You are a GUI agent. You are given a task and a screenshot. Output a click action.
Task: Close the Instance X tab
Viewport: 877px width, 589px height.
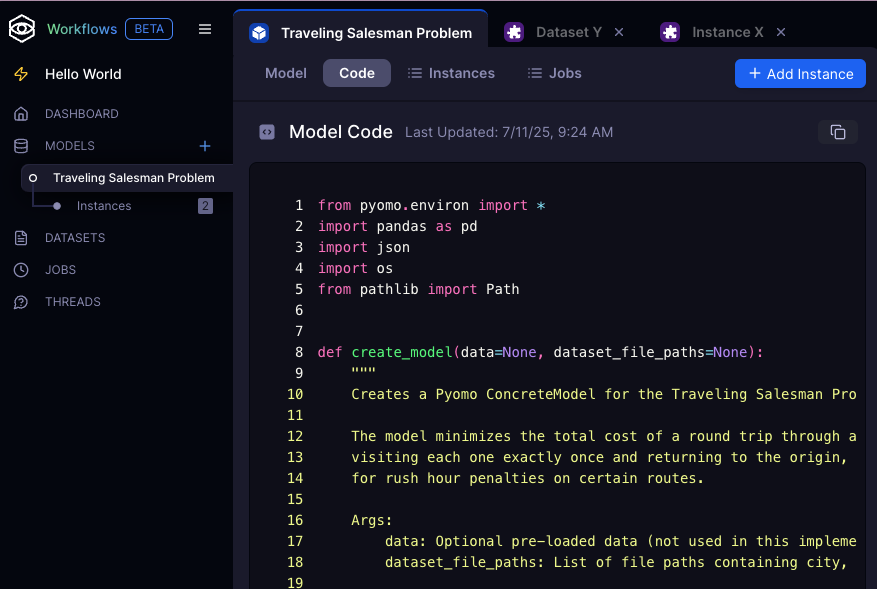tap(781, 32)
